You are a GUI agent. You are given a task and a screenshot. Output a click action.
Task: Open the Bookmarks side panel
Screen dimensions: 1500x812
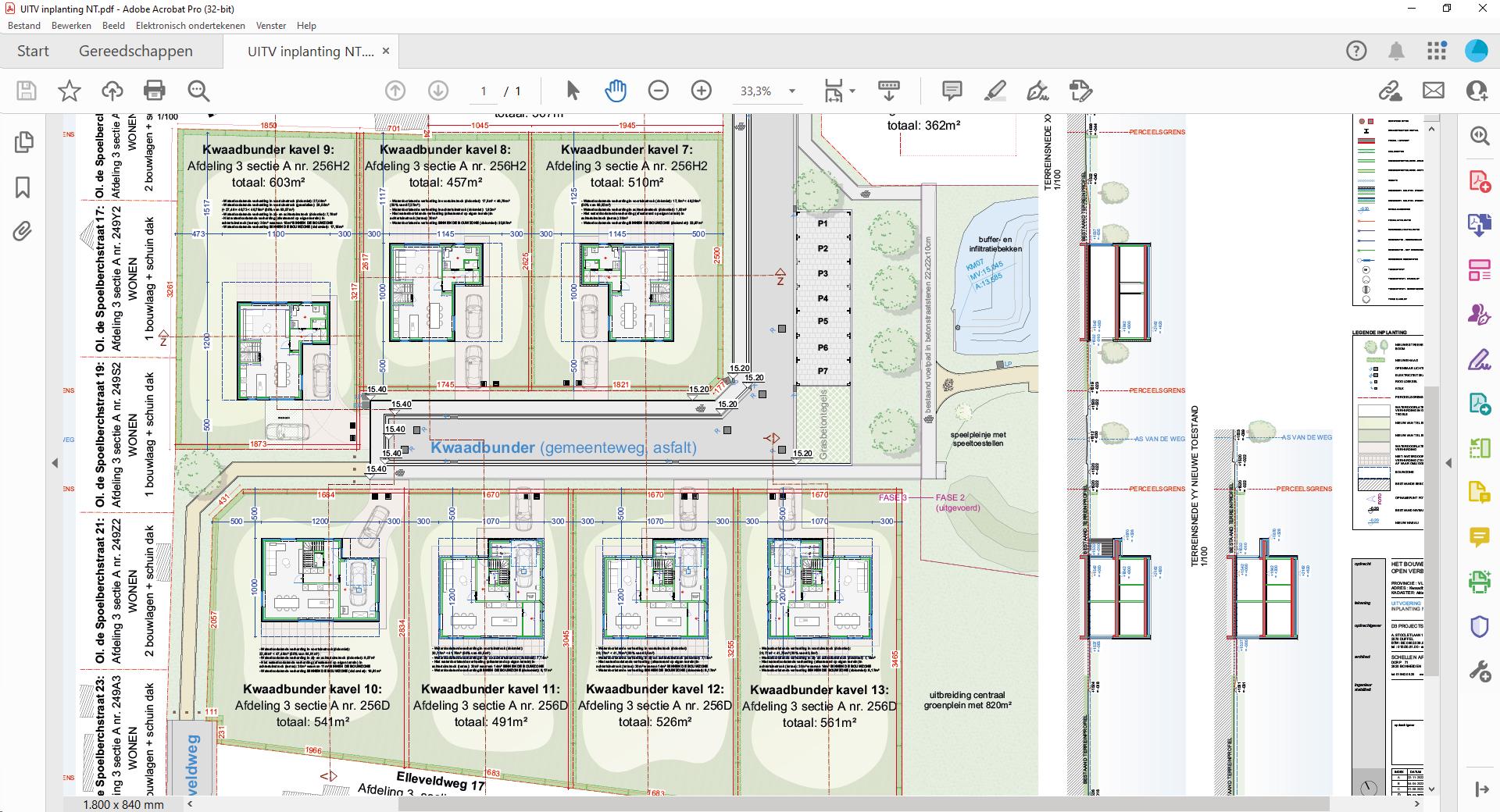[x=23, y=187]
